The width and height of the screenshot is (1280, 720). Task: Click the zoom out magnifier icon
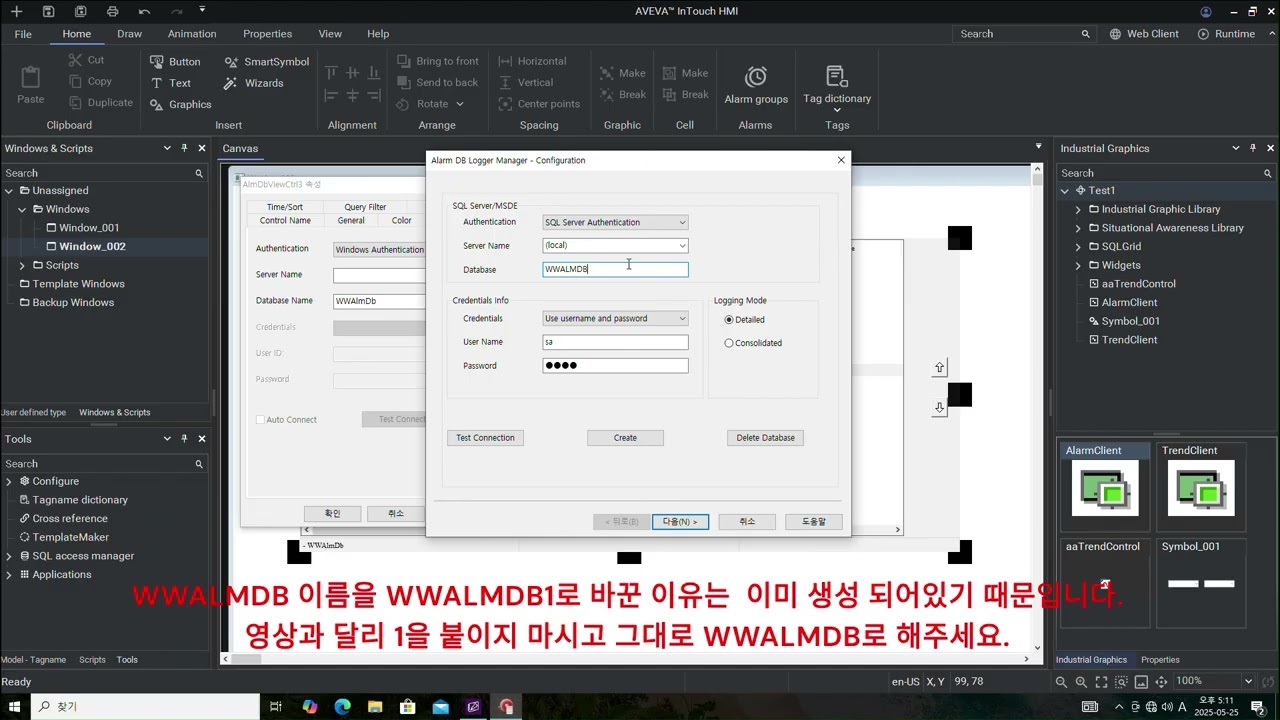tap(1062, 681)
